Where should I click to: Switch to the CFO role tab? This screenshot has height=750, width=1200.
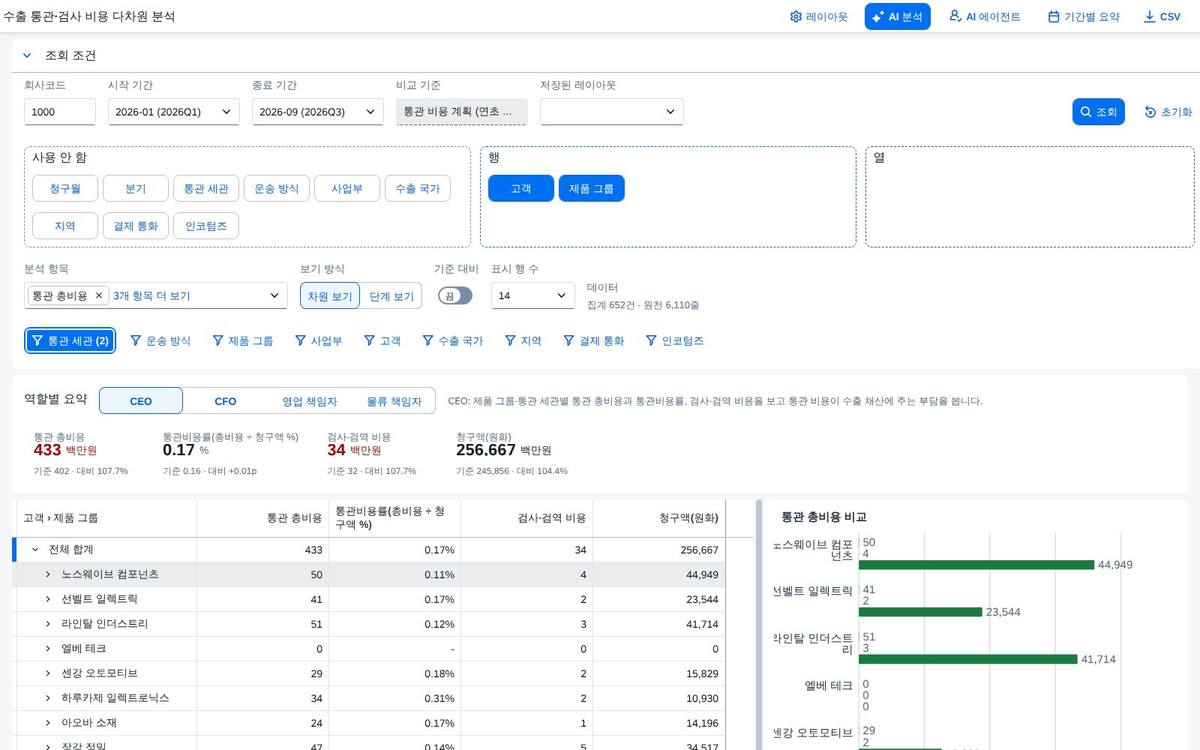(x=225, y=401)
